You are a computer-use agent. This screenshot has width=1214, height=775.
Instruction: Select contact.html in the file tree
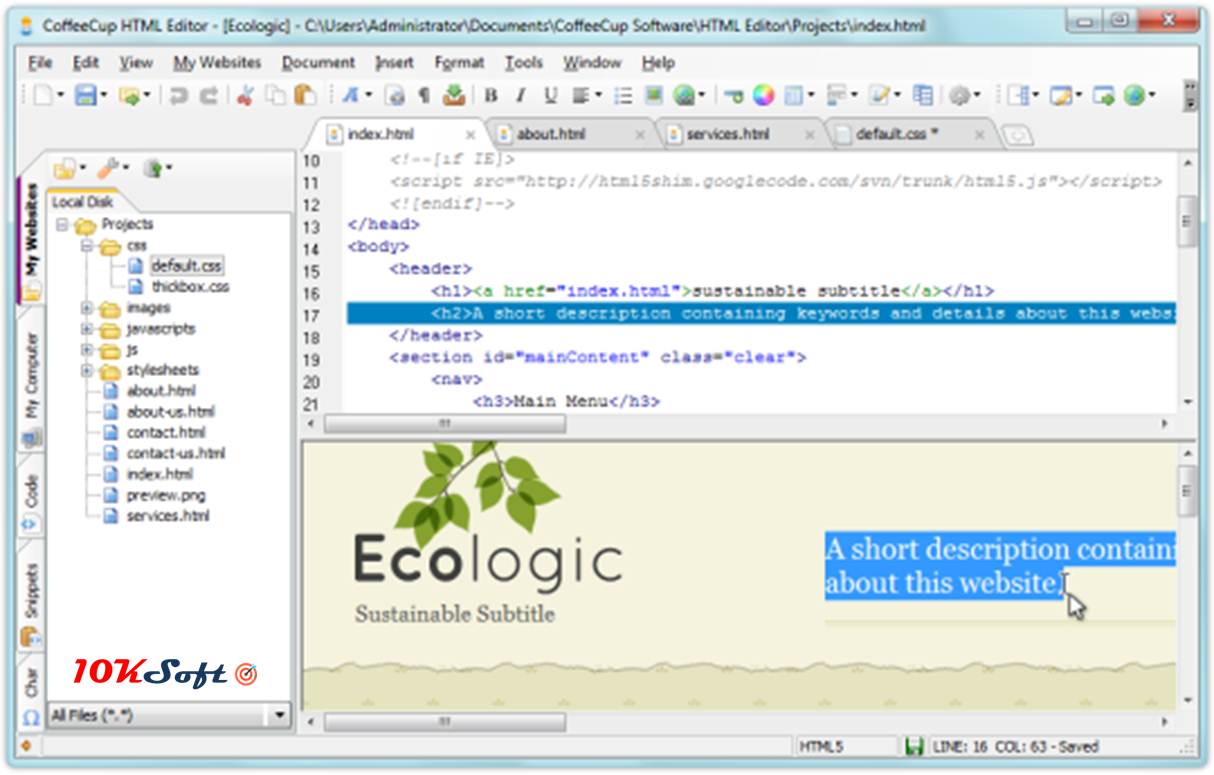[x=166, y=433]
